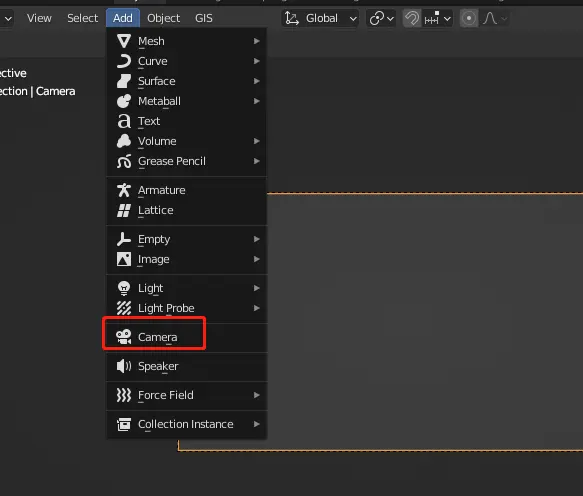Click the Lattice grid icon
Image resolution: width=583 pixels, height=496 pixels.
[x=124, y=210]
